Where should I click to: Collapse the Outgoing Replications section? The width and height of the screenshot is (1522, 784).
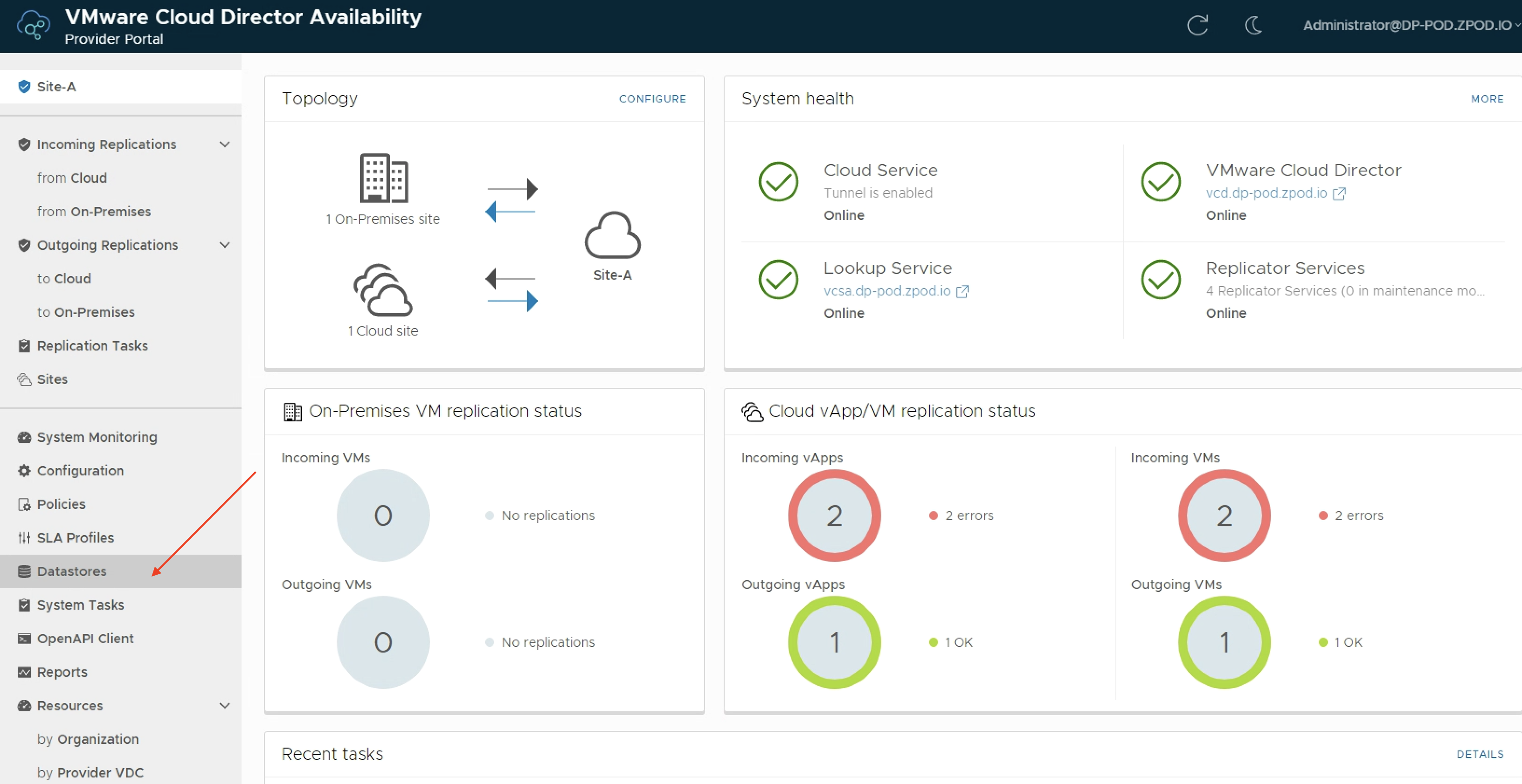coord(224,245)
